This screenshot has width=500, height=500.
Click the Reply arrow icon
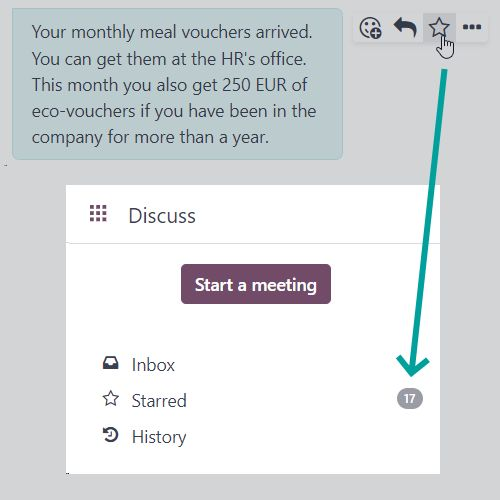[405, 27]
